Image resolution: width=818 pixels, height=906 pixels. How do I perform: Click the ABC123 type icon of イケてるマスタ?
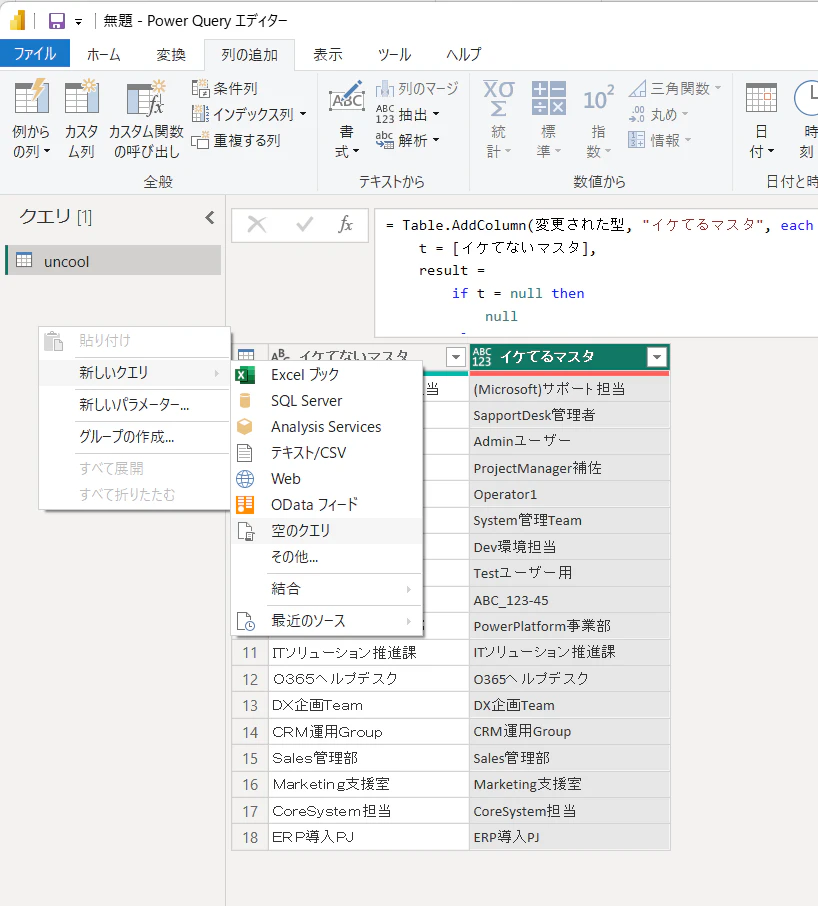482,357
